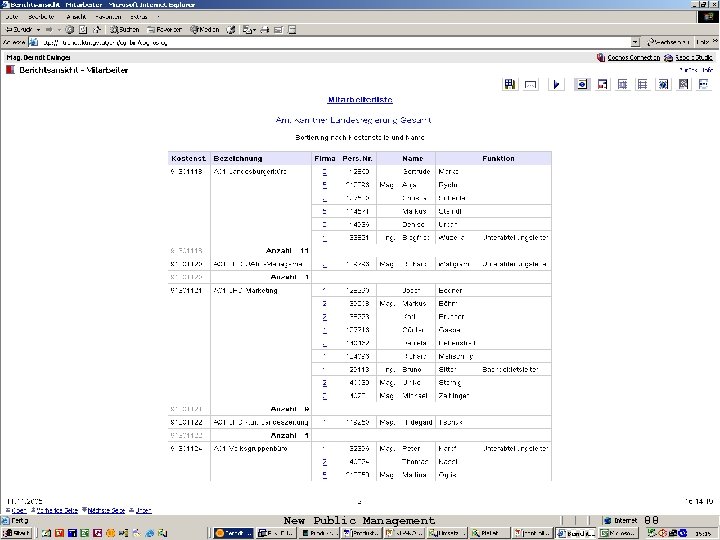720x540 pixels.
Task: Click the IE Zurück back button
Action: pyautogui.click(x=19, y=29)
